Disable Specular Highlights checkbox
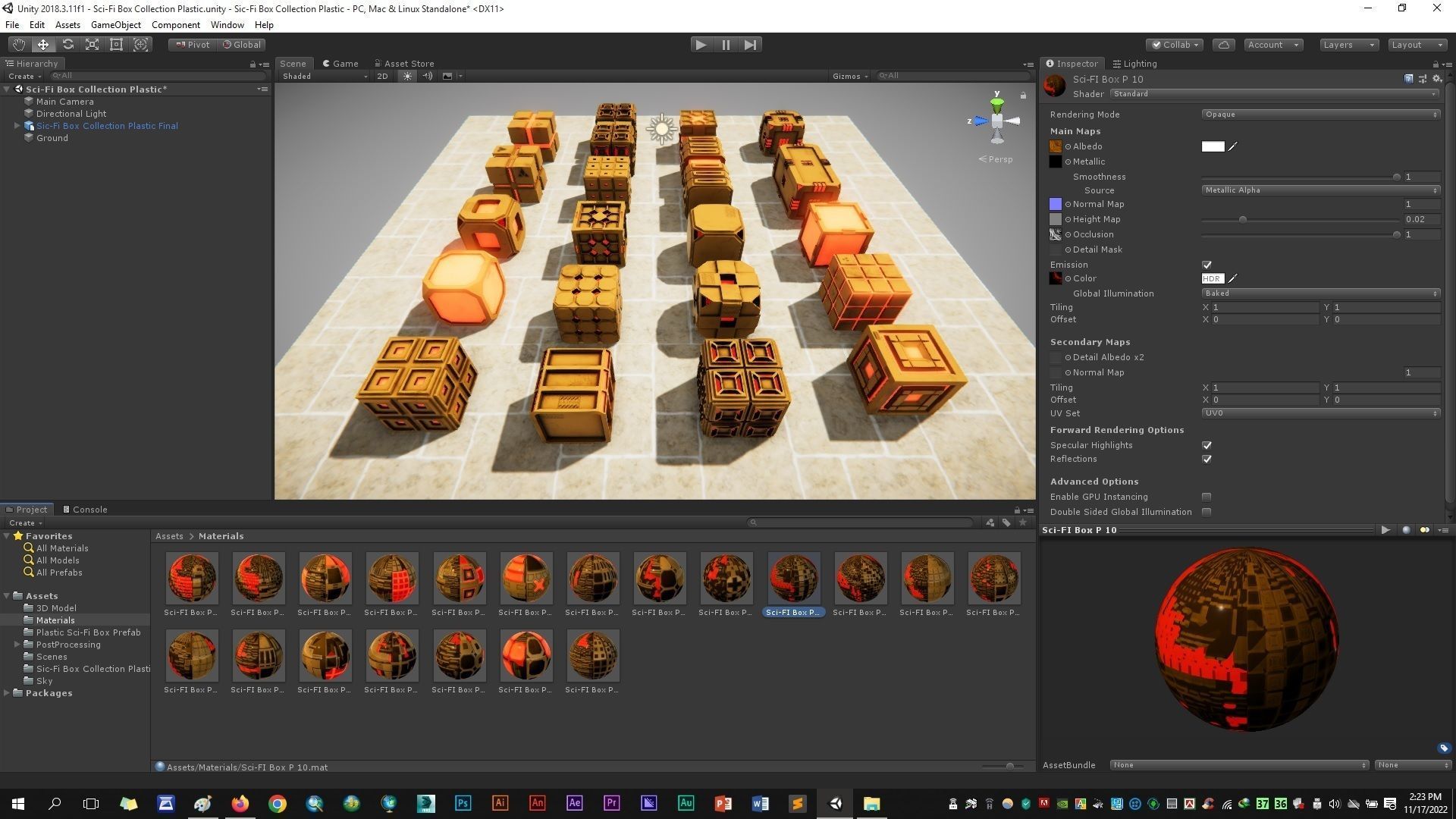1456x819 pixels. (1207, 445)
